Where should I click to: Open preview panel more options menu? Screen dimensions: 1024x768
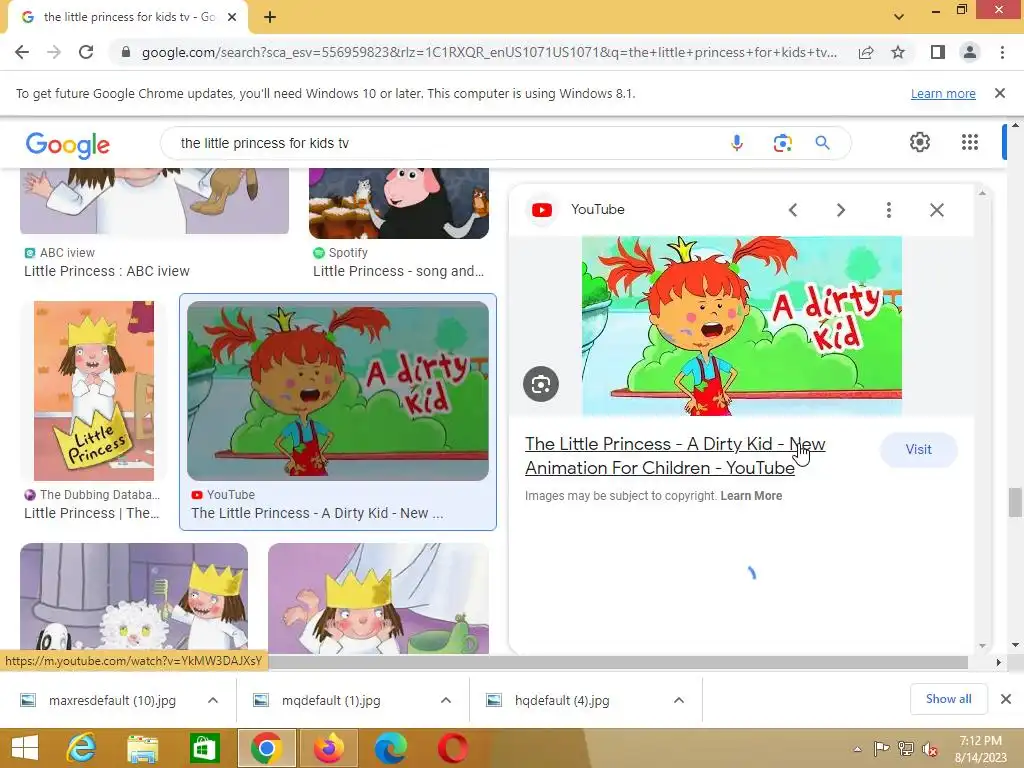889,210
